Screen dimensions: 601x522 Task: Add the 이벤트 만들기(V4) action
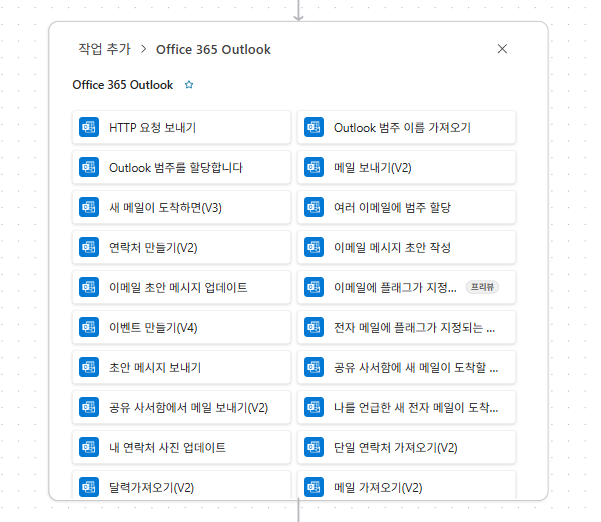coord(181,327)
